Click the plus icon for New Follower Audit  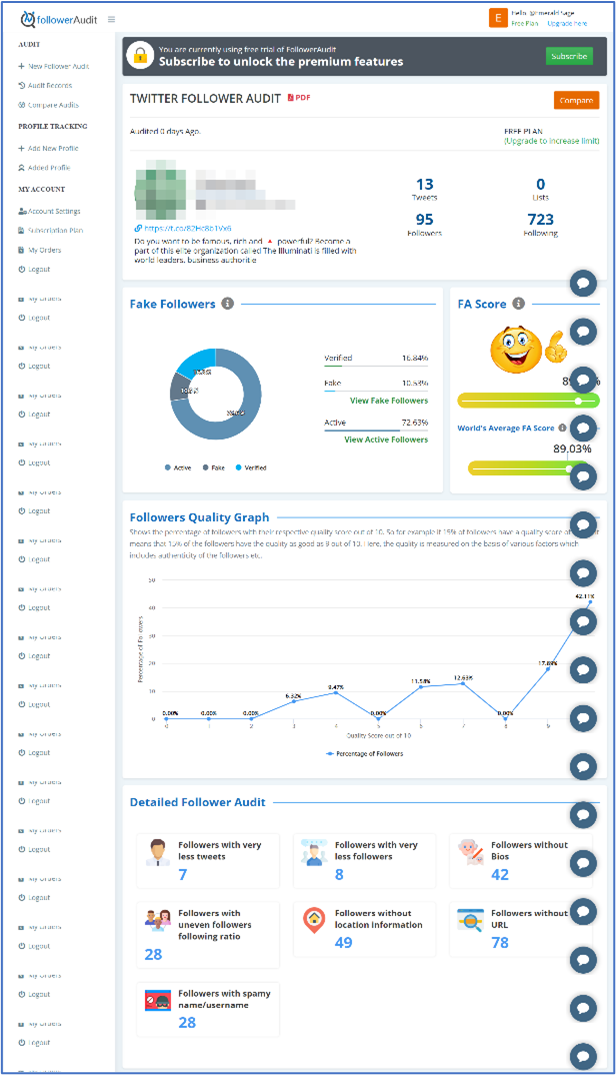[21, 67]
